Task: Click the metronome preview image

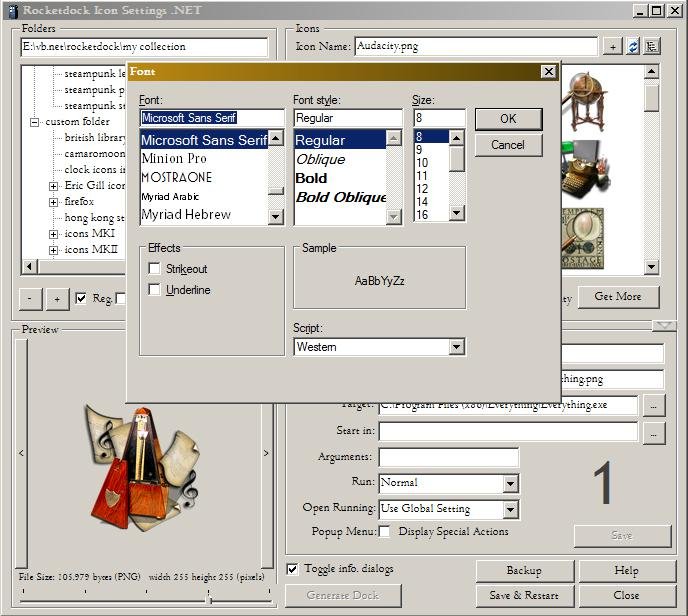Action: [x=143, y=469]
